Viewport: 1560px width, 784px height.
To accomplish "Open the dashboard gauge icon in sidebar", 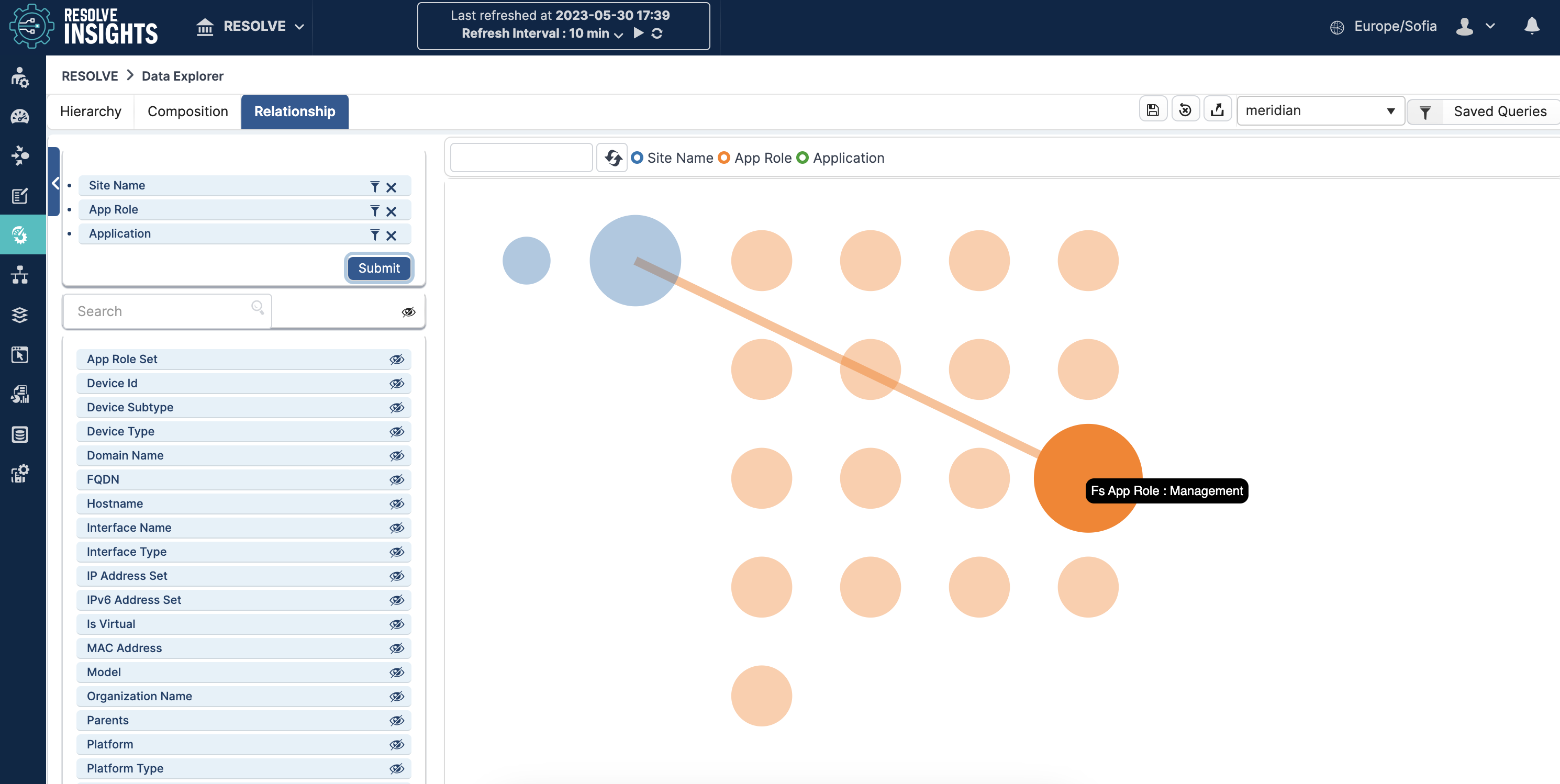I will 20,116.
